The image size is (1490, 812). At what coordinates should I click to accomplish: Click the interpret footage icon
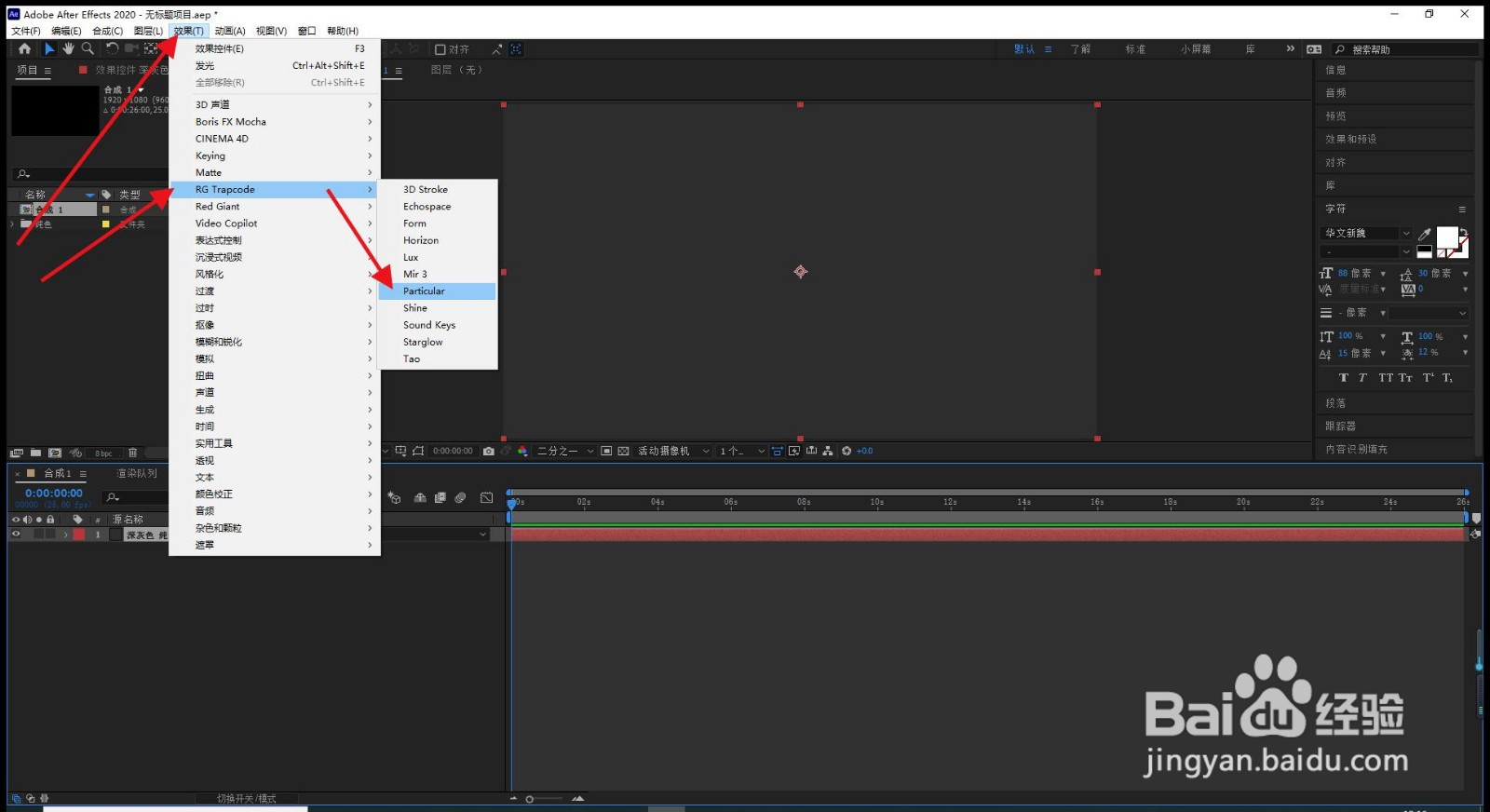click(16, 453)
